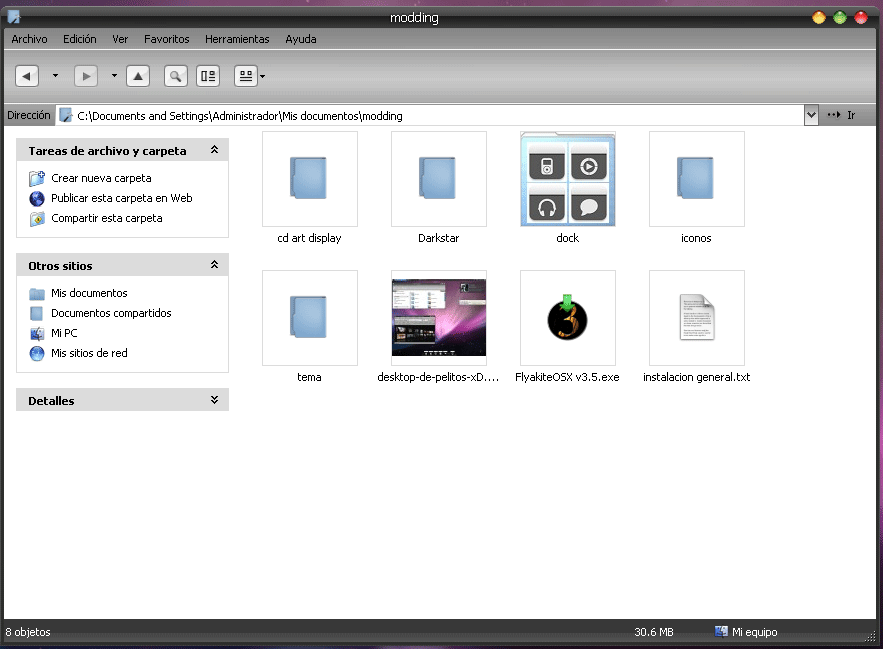Image resolution: width=883 pixels, height=649 pixels.
Task: Click the 'FlyakiteOSX v3.5.exe' file name
Action: click(567, 377)
